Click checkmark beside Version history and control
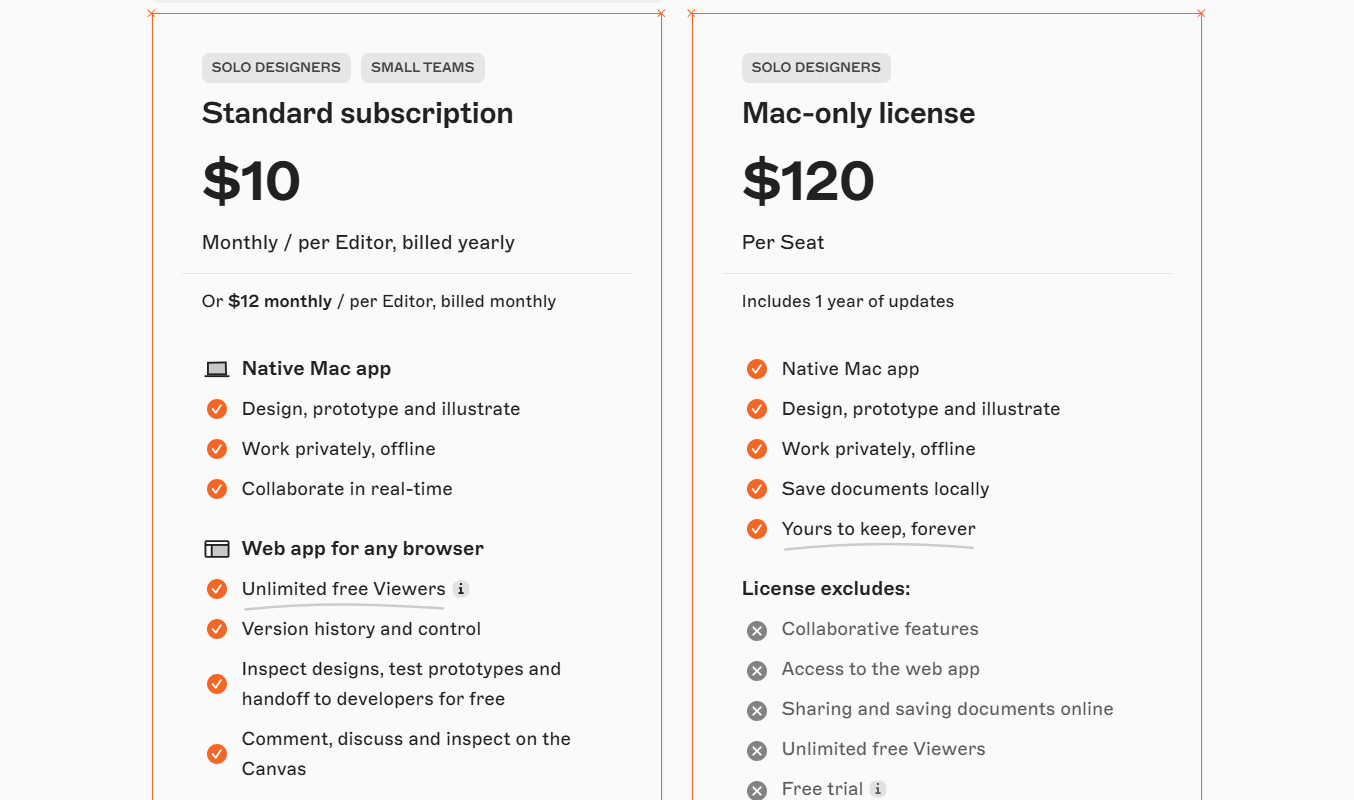Viewport: 1354px width, 800px height. point(217,629)
